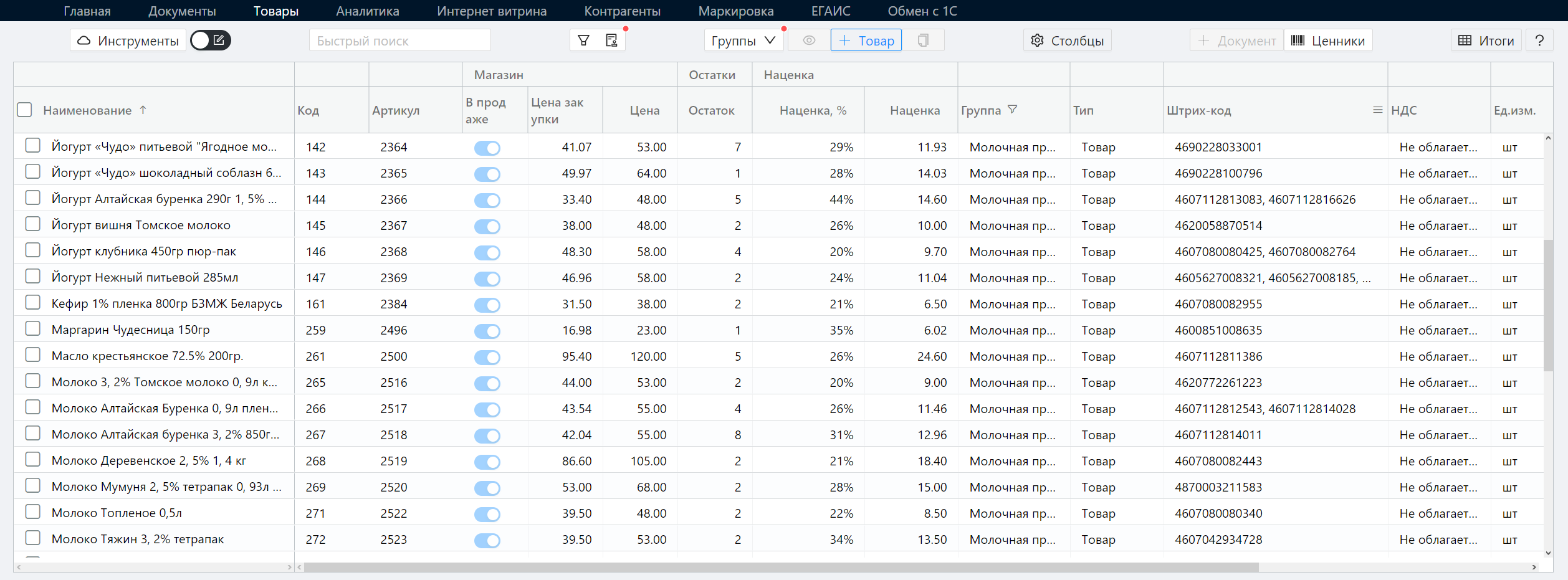The width and height of the screenshot is (1568, 580).
Task: Toggle В продаже switch for code 261
Action: pos(487,357)
